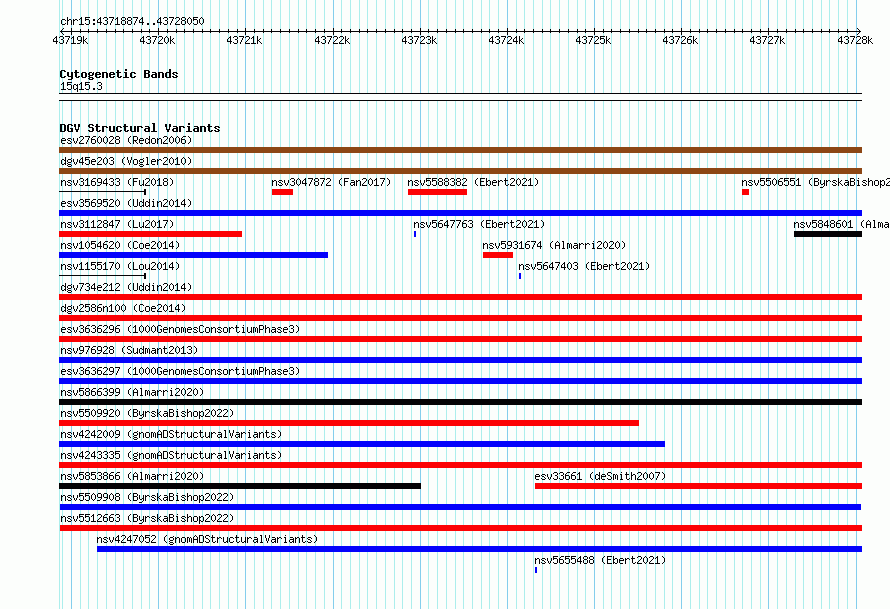Image resolution: width=890 pixels, height=609 pixels.
Task: Open esv3636296 (1000GenomesConsortiumPhase3) label
Action: pos(180,329)
